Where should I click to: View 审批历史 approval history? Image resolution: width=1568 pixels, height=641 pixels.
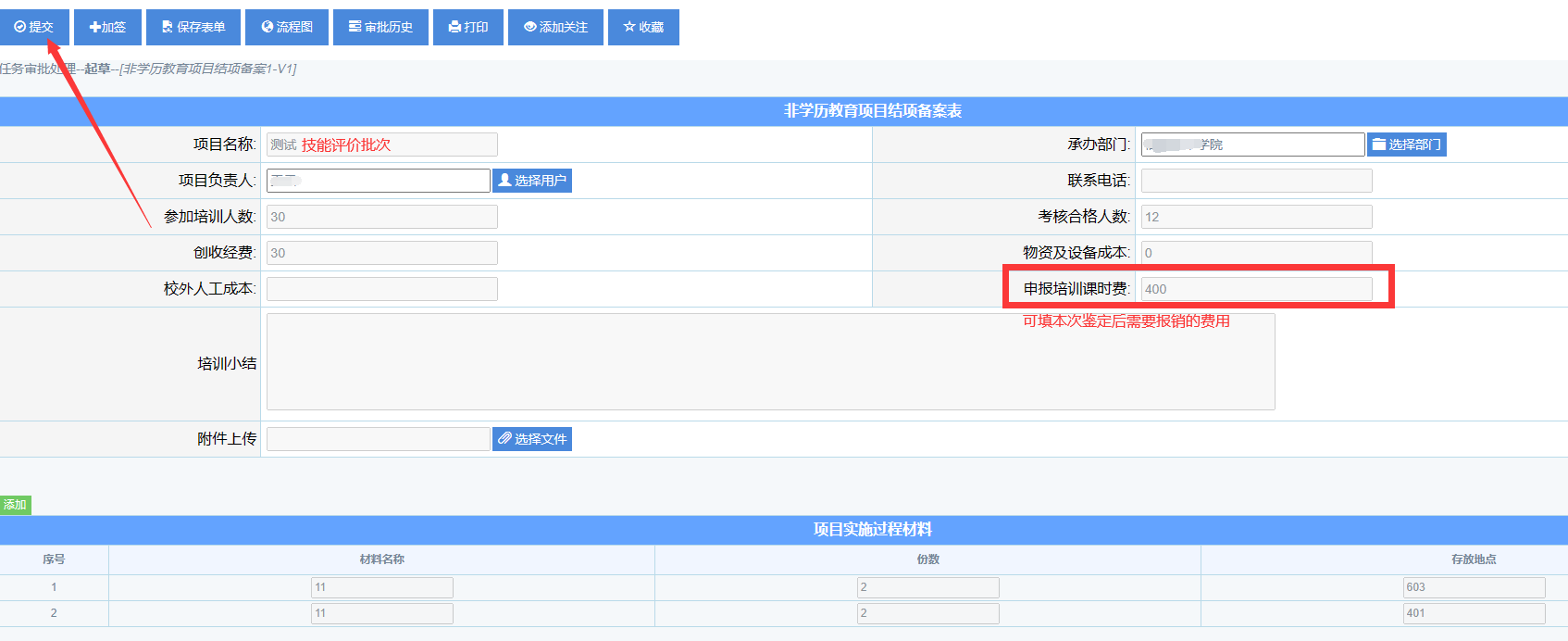pyautogui.click(x=380, y=27)
